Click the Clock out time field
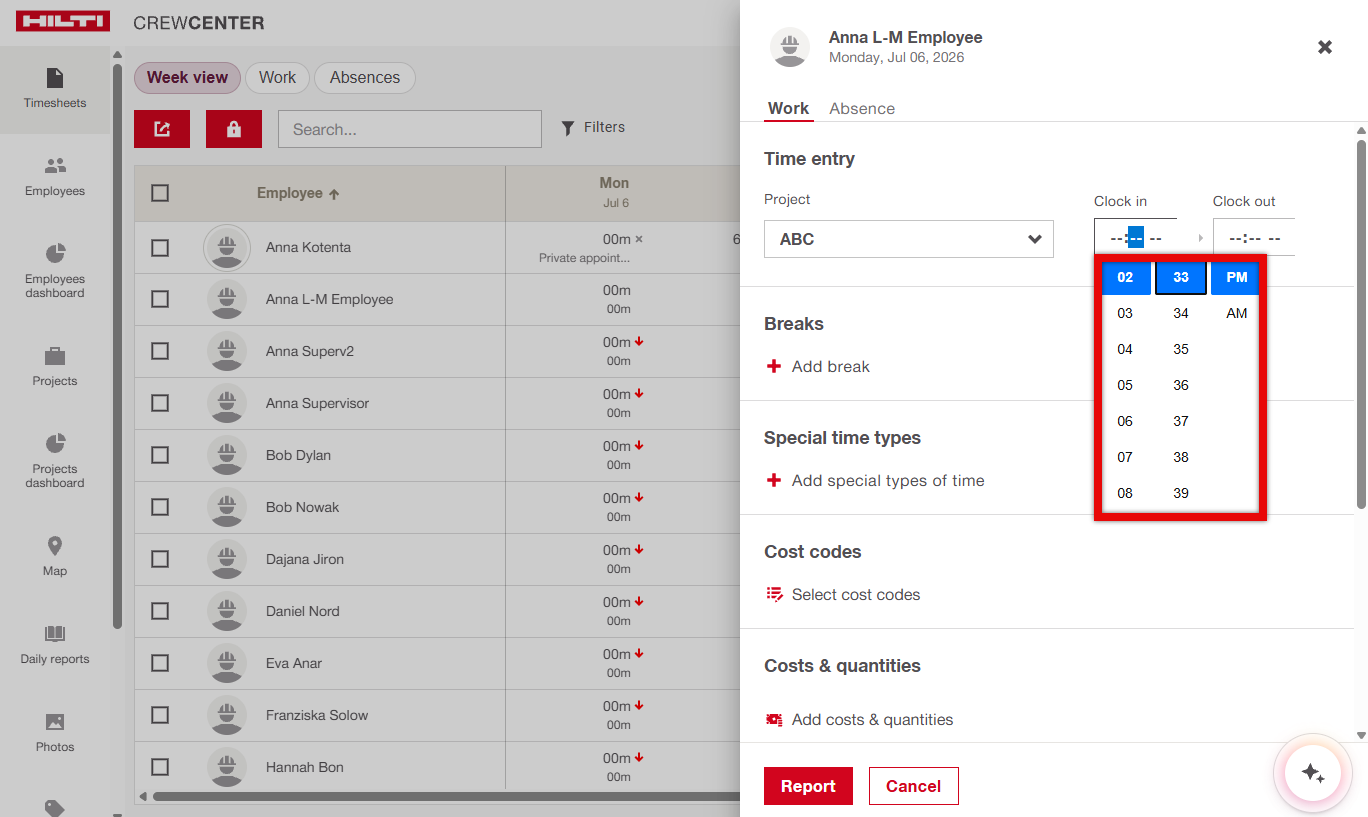This screenshot has height=817, width=1368. (1254, 238)
